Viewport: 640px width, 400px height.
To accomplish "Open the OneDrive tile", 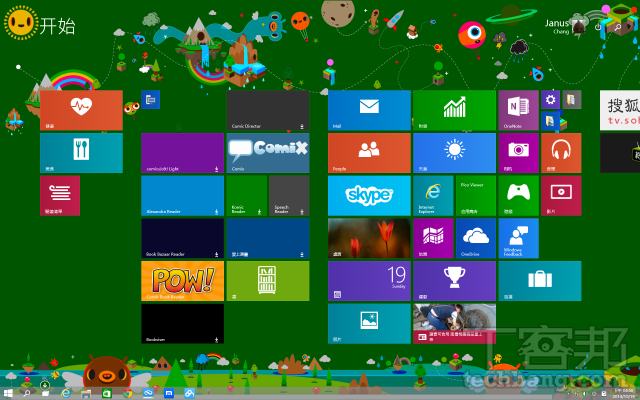I will coord(475,238).
